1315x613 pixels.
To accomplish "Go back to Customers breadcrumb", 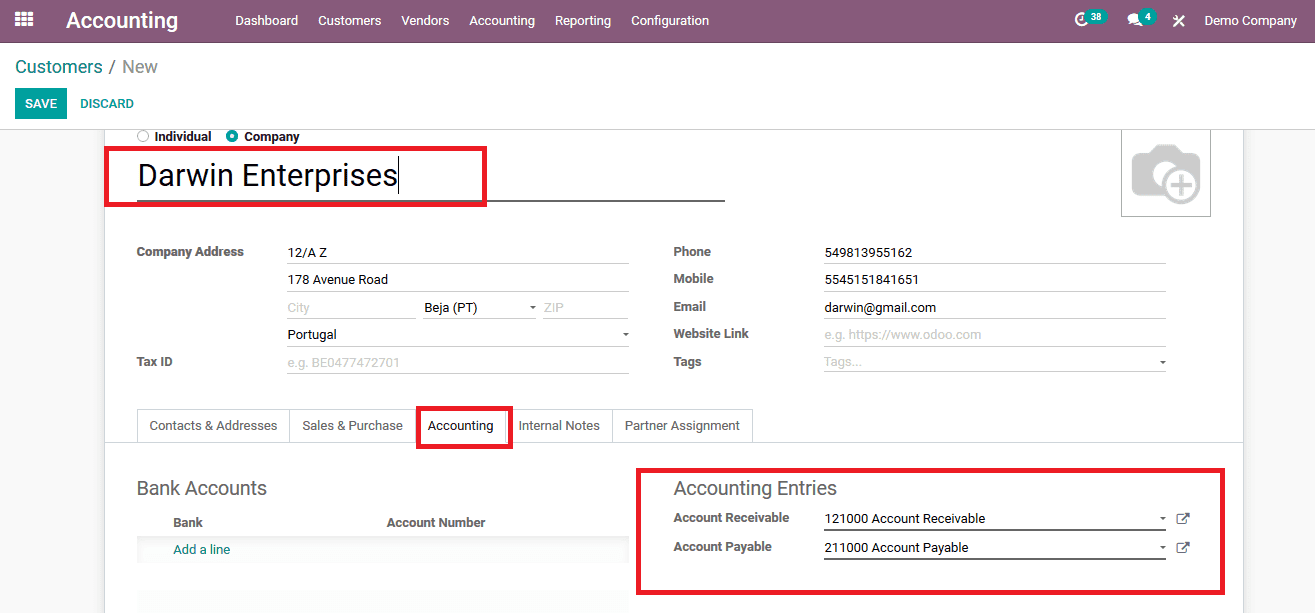I will [x=59, y=67].
